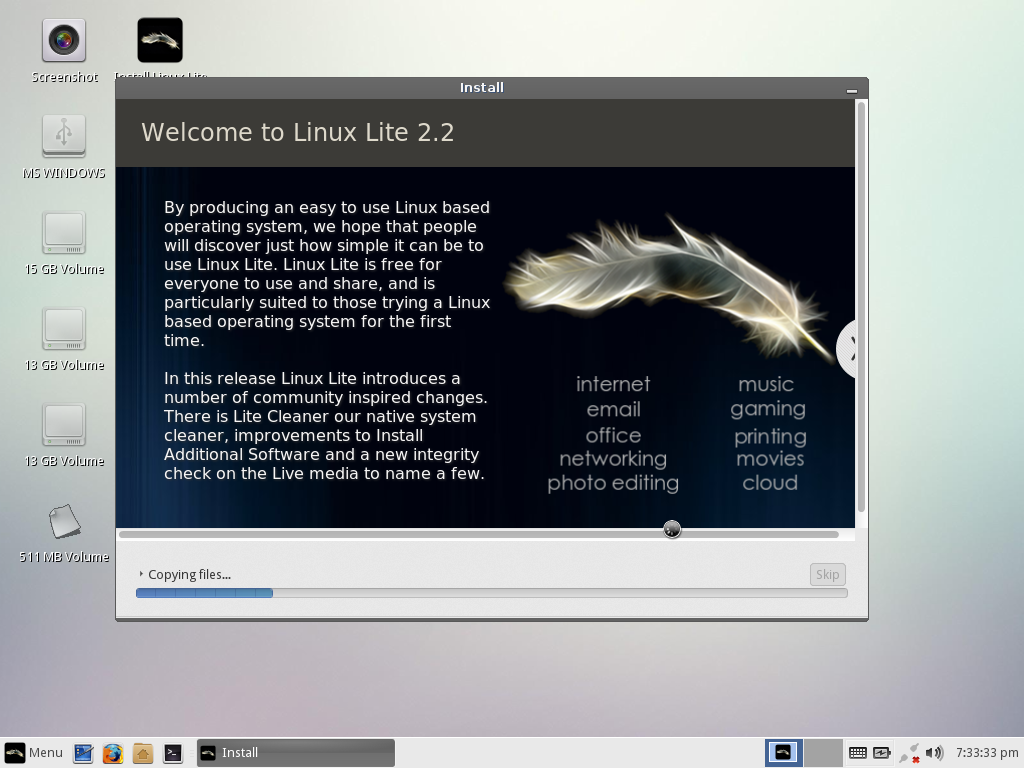The image size is (1024, 768).
Task: Click the busy spinner cursor icon on scrollbar
Action: (672, 529)
